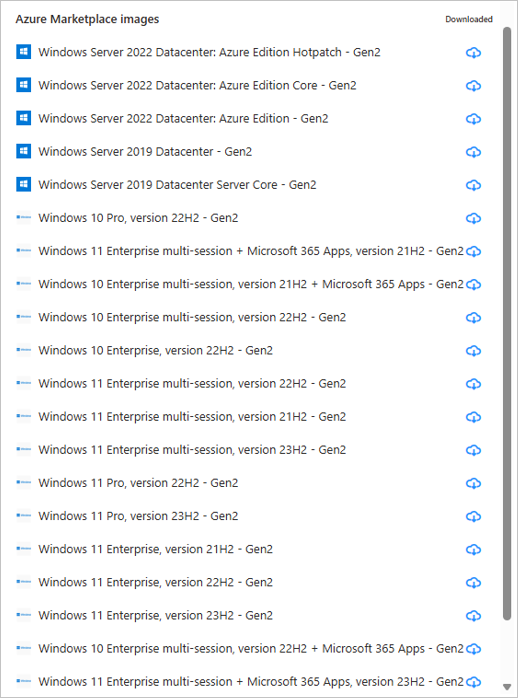
Task: Select Windows 11 Enterprise multi-session, version 22H2 text
Action: coord(192,383)
